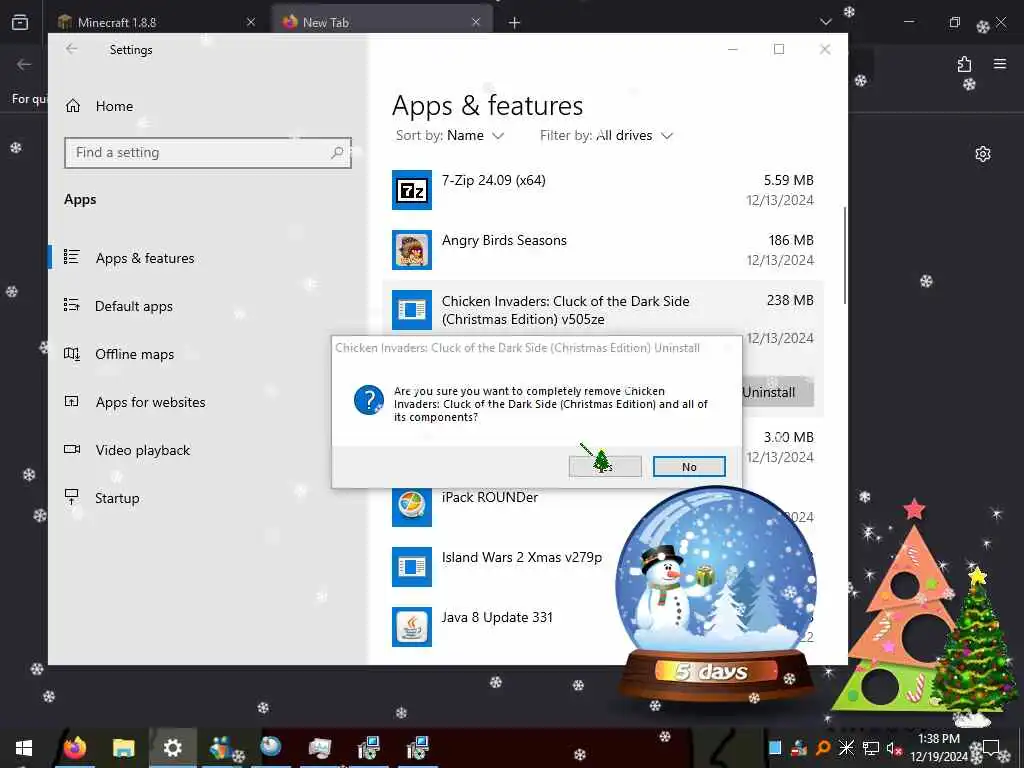Click the network tray icon

tap(871, 748)
